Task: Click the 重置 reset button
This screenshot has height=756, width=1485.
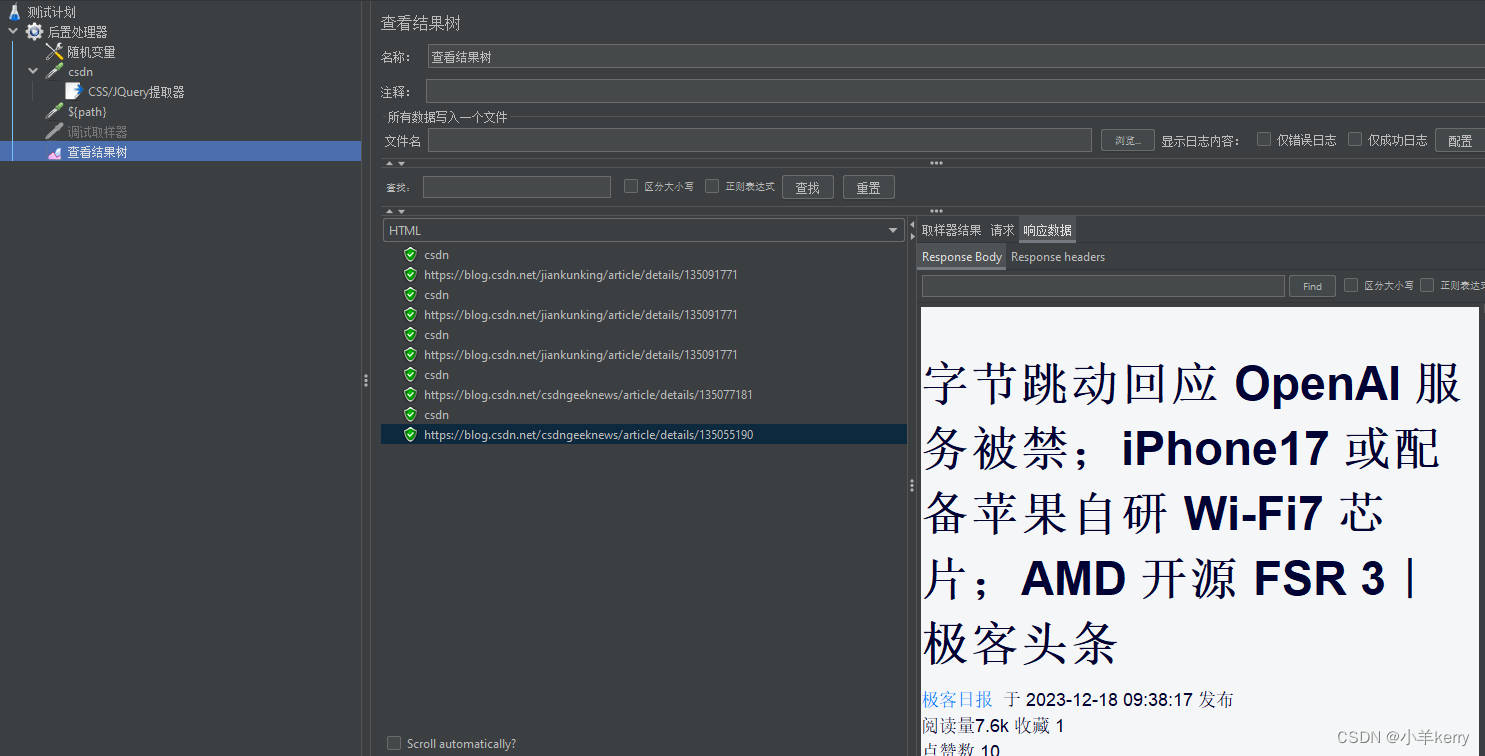Action: (x=869, y=187)
